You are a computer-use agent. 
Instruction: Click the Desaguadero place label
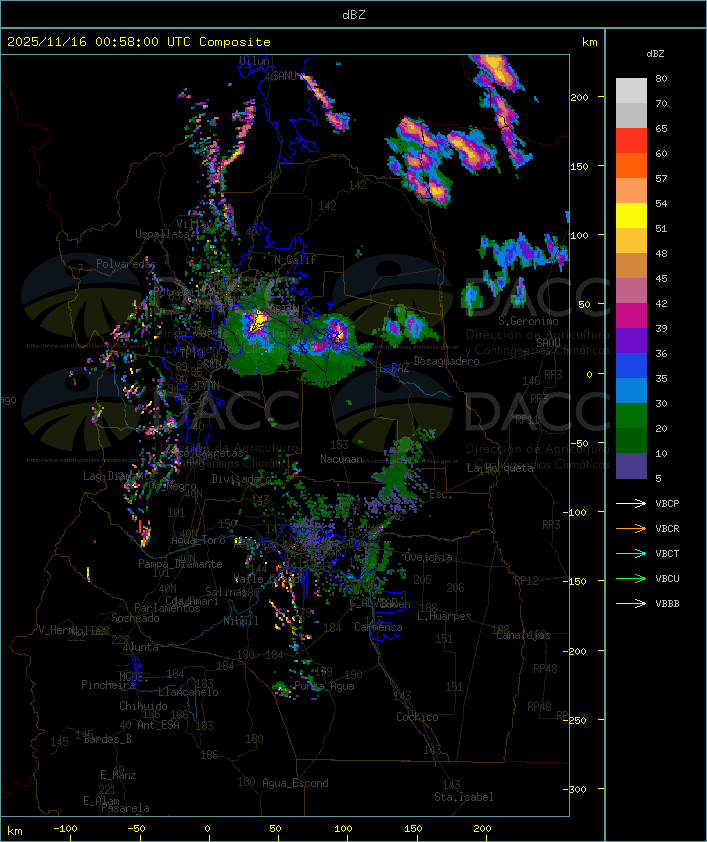tap(446, 361)
